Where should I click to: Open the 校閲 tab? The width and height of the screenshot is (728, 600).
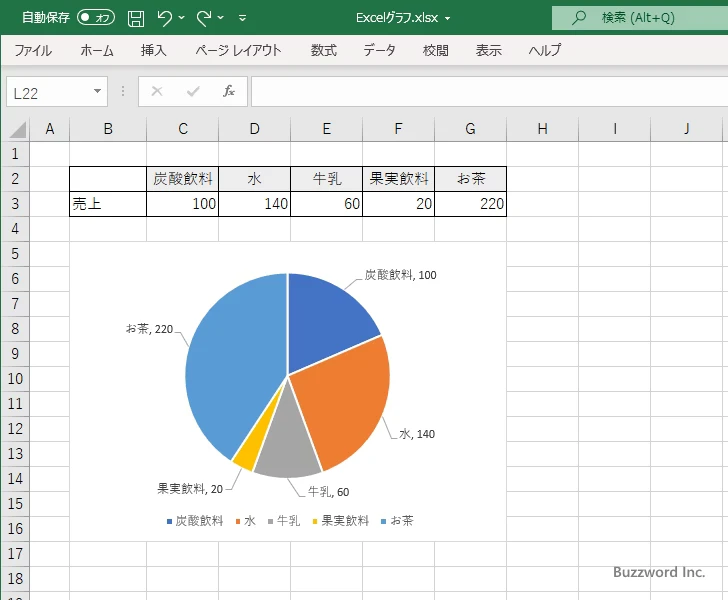click(x=436, y=50)
